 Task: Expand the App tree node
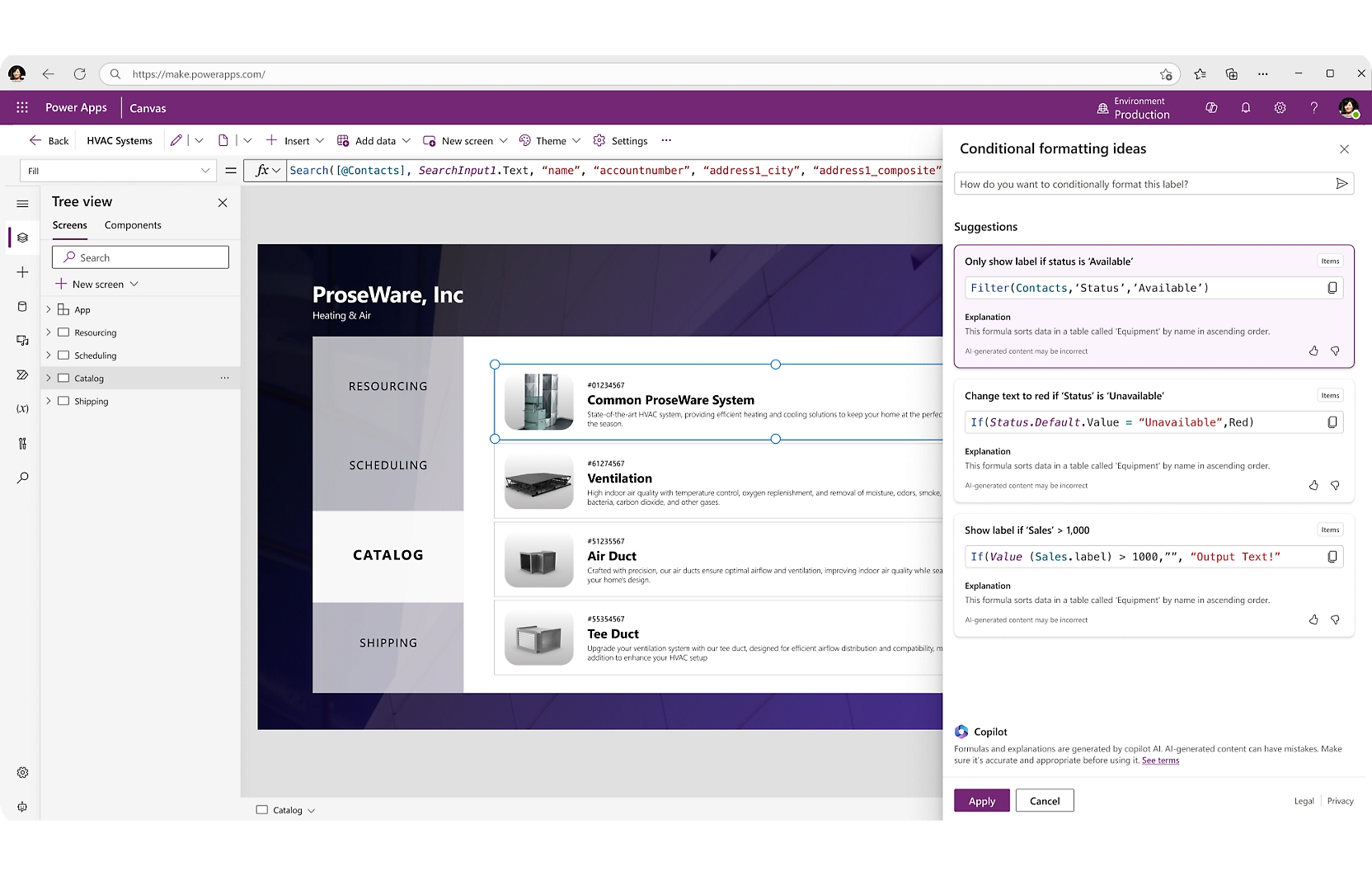pyautogui.click(x=49, y=310)
